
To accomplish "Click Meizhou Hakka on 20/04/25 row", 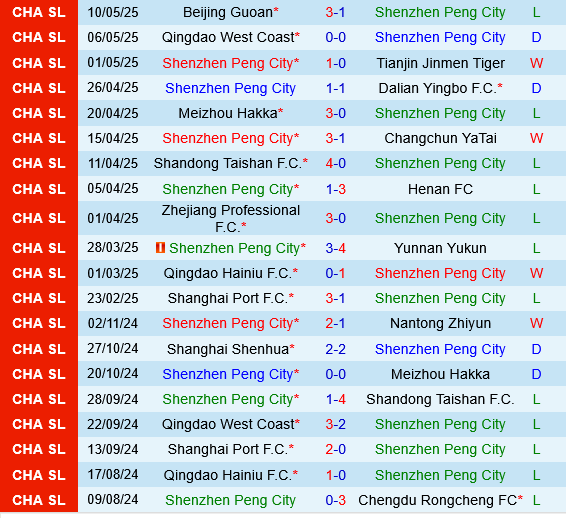I will (x=228, y=114).
